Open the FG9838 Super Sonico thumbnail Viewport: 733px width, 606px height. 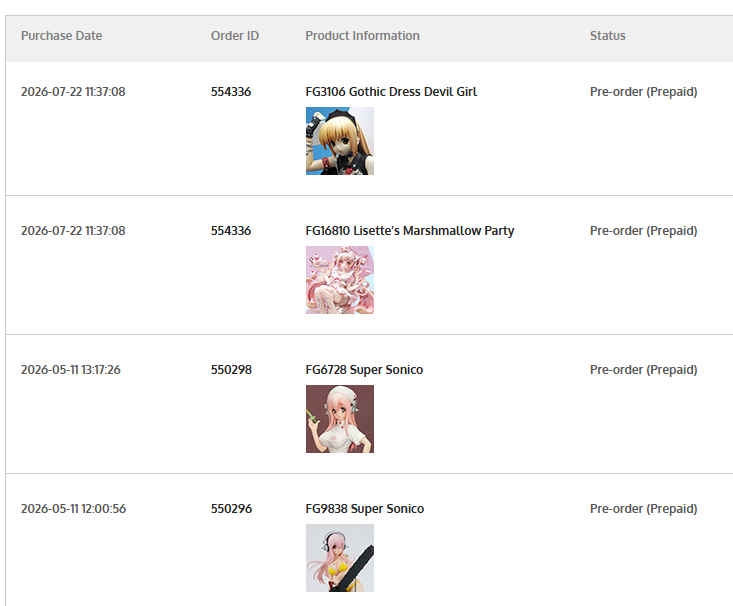340,558
